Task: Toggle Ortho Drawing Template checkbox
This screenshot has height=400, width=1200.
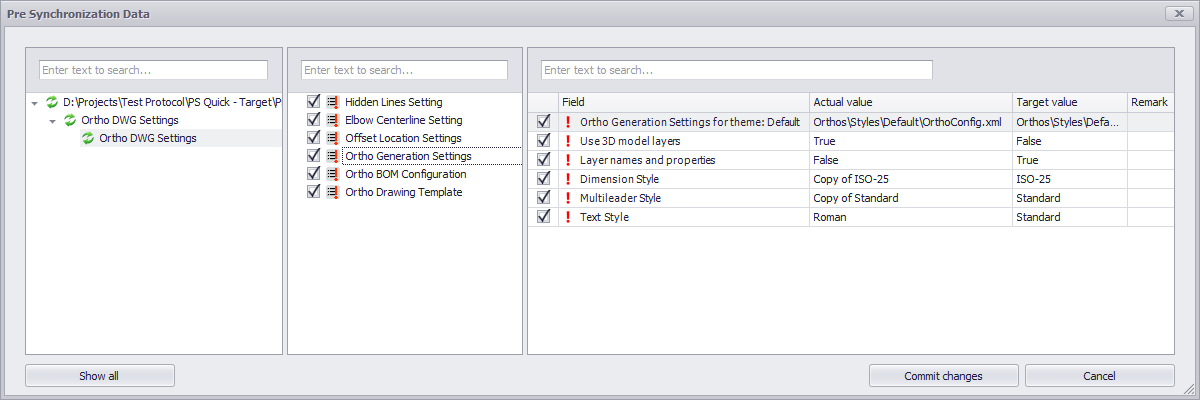Action: [x=314, y=192]
